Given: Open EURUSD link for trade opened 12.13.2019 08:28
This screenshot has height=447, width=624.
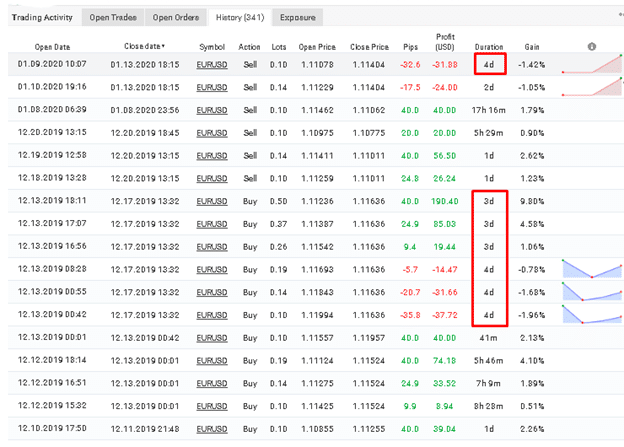Looking at the screenshot, I should [x=212, y=269].
